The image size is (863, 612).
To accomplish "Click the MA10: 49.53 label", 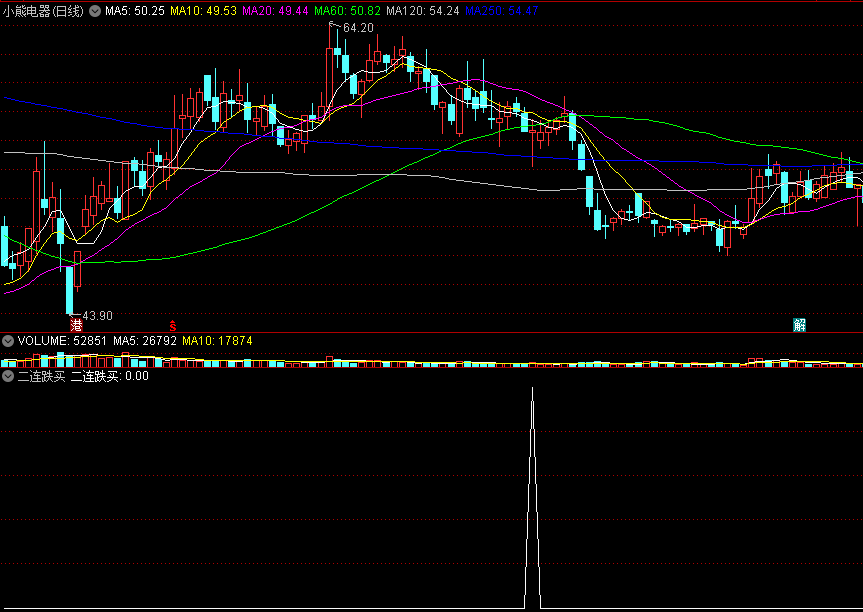I will pyautogui.click(x=204, y=11).
